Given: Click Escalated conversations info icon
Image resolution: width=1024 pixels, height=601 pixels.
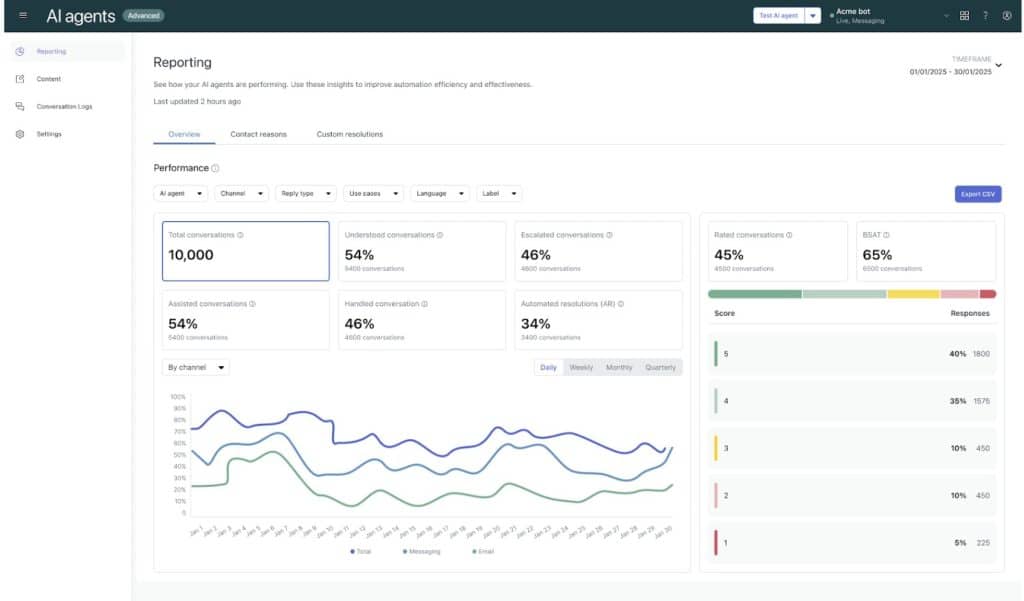Looking at the screenshot, I should click(609, 235).
